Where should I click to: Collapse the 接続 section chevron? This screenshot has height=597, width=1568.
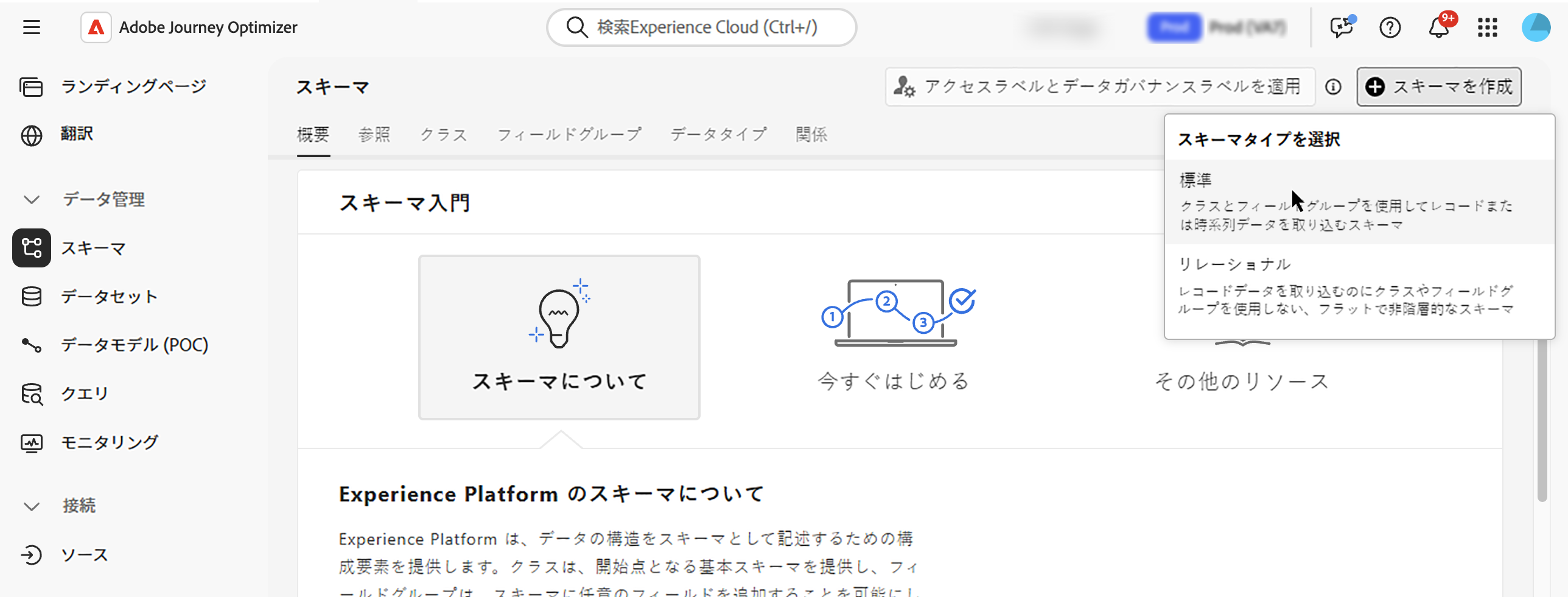(32, 506)
